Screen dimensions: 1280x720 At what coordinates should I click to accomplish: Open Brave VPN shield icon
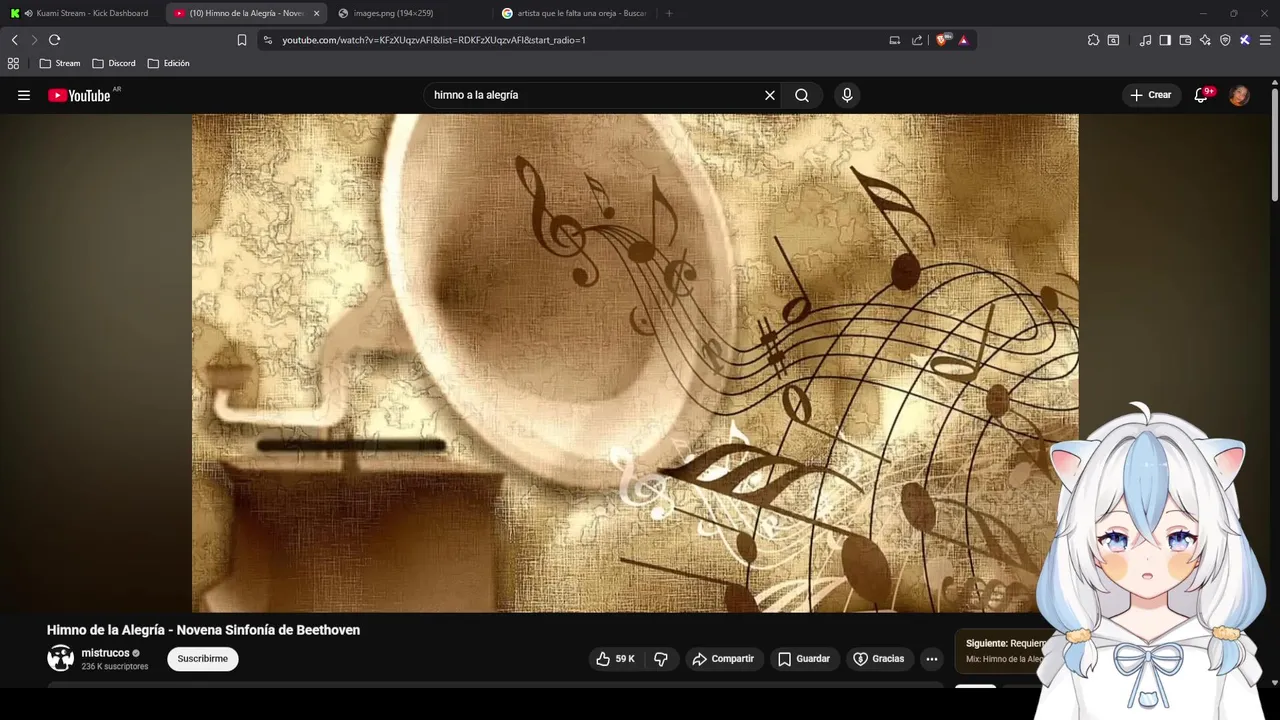[x=1225, y=40]
